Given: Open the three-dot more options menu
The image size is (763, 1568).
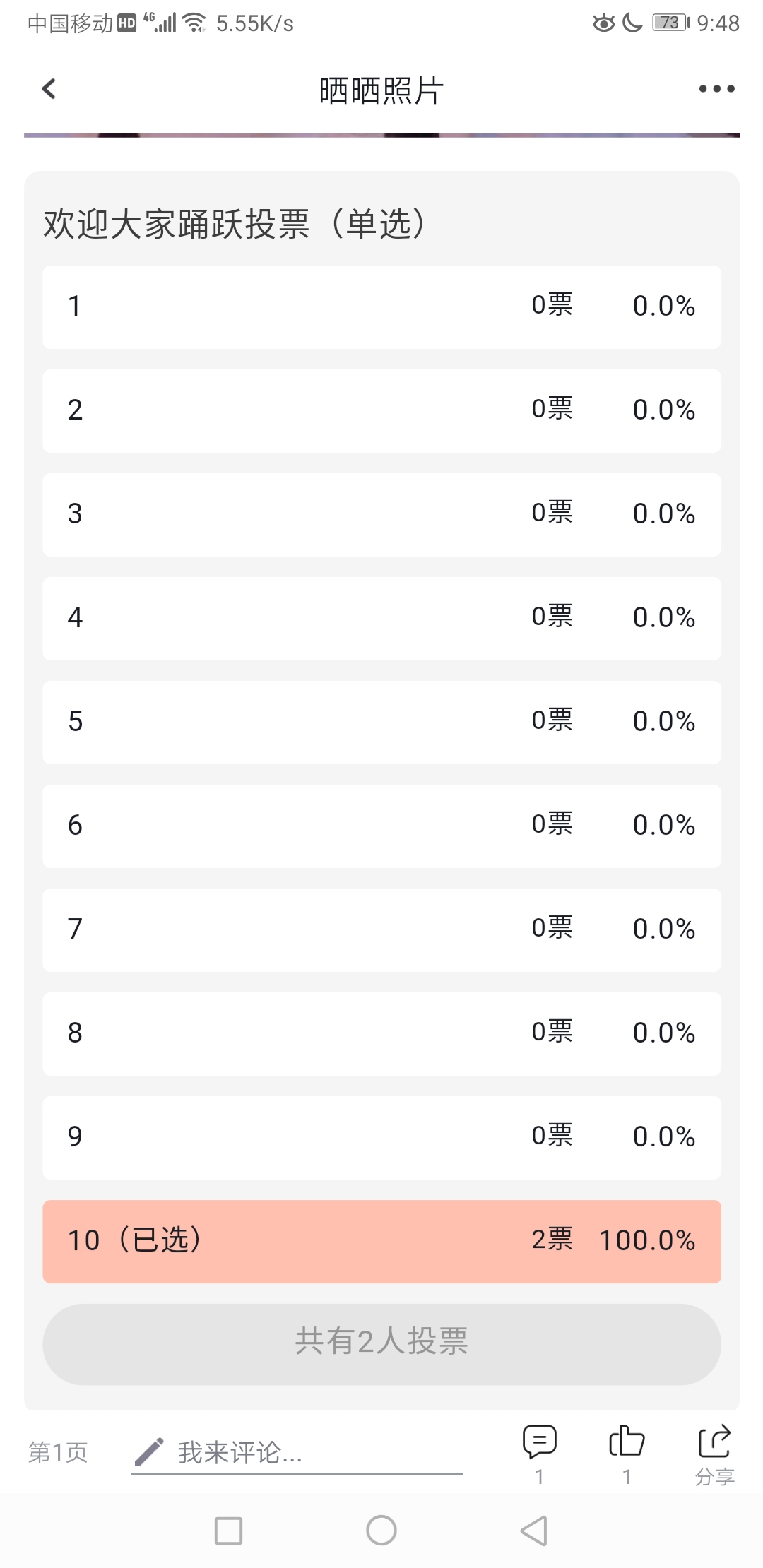Looking at the screenshot, I should [x=716, y=89].
